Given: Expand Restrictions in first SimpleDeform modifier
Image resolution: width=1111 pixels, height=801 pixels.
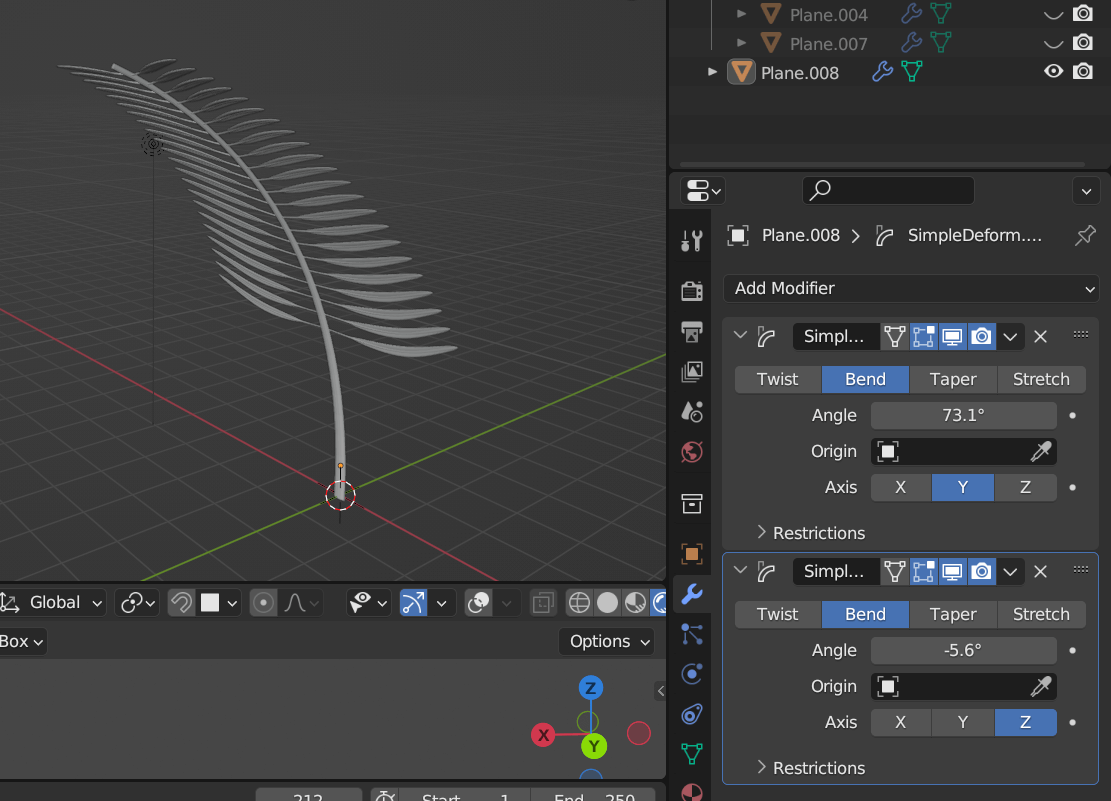Looking at the screenshot, I should pos(811,532).
